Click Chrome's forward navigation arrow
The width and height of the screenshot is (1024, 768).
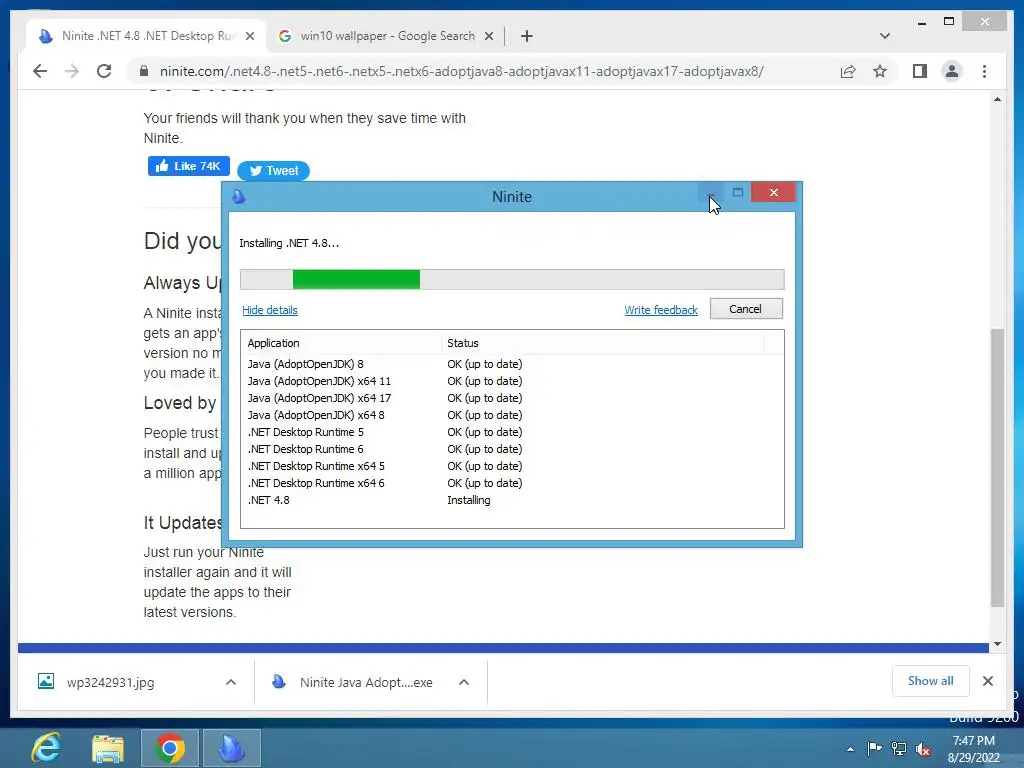(x=72, y=71)
